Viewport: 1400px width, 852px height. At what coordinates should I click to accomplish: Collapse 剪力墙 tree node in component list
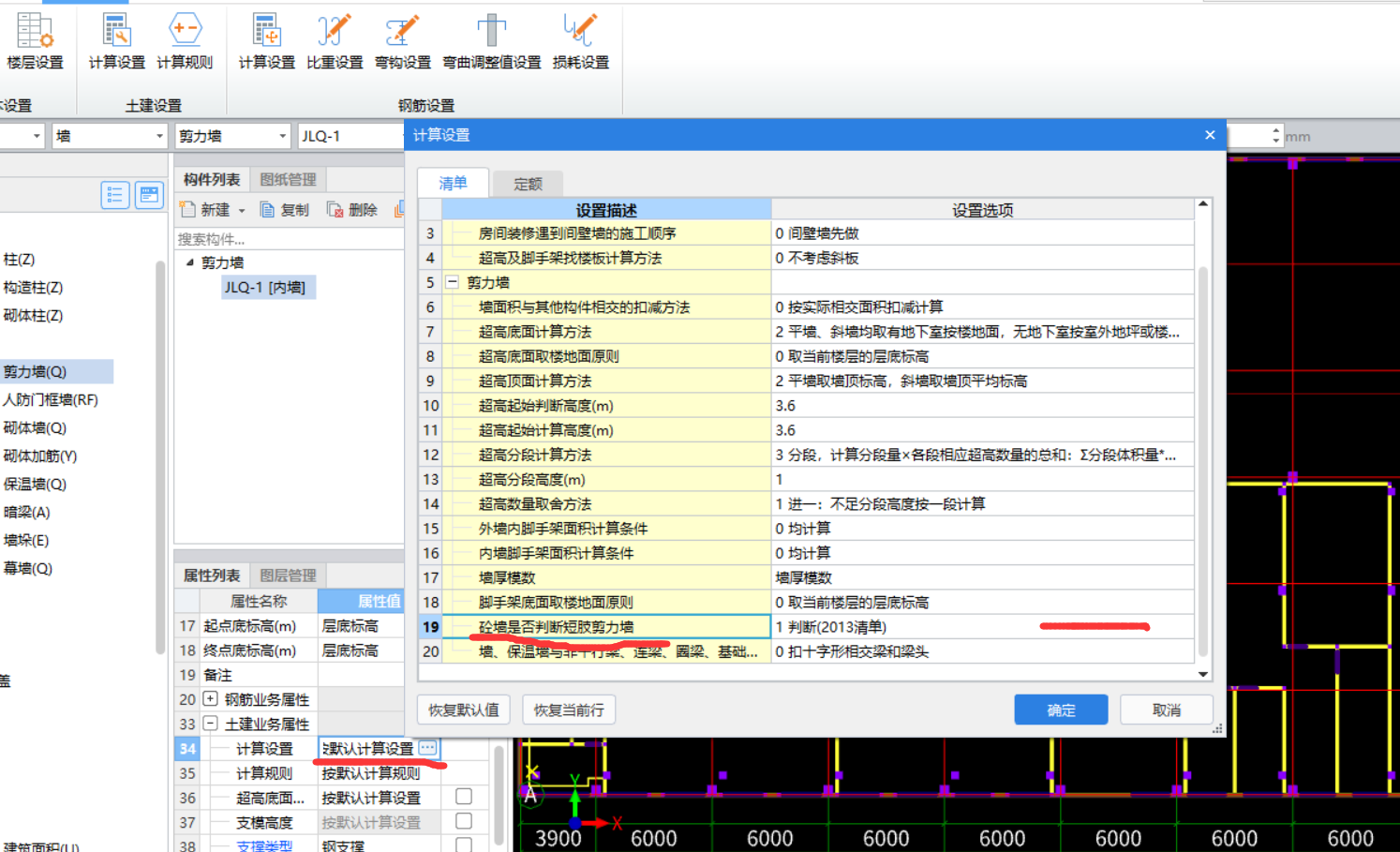pyautogui.click(x=190, y=262)
